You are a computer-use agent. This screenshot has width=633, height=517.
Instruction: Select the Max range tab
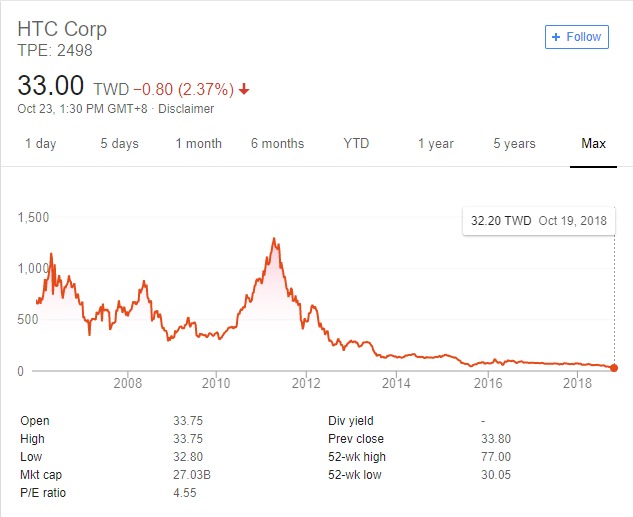593,144
